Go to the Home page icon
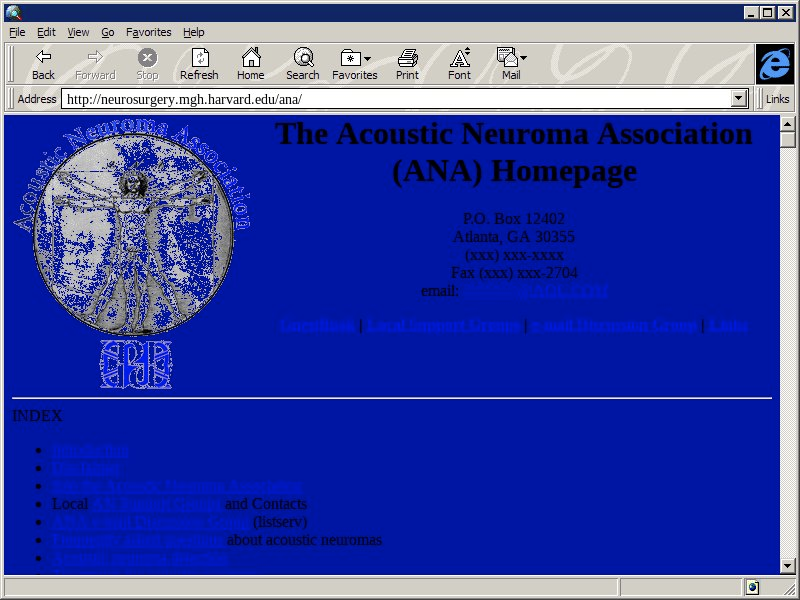The width and height of the screenshot is (800, 600). [x=250, y=64]
